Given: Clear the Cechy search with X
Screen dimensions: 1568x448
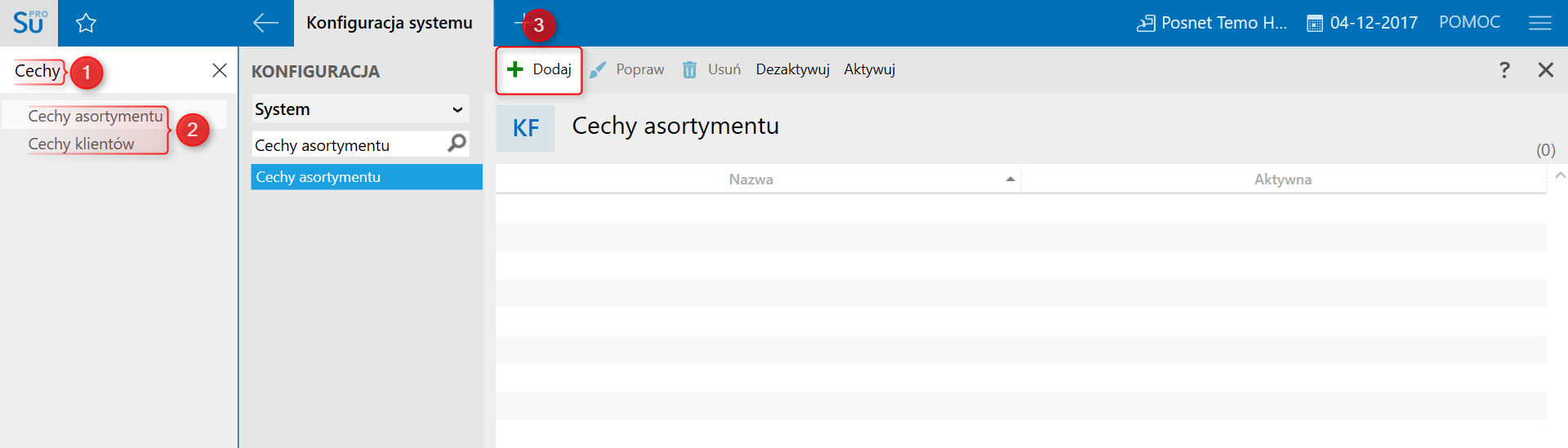Looking at the screenshot, I should tap(219, 70).
